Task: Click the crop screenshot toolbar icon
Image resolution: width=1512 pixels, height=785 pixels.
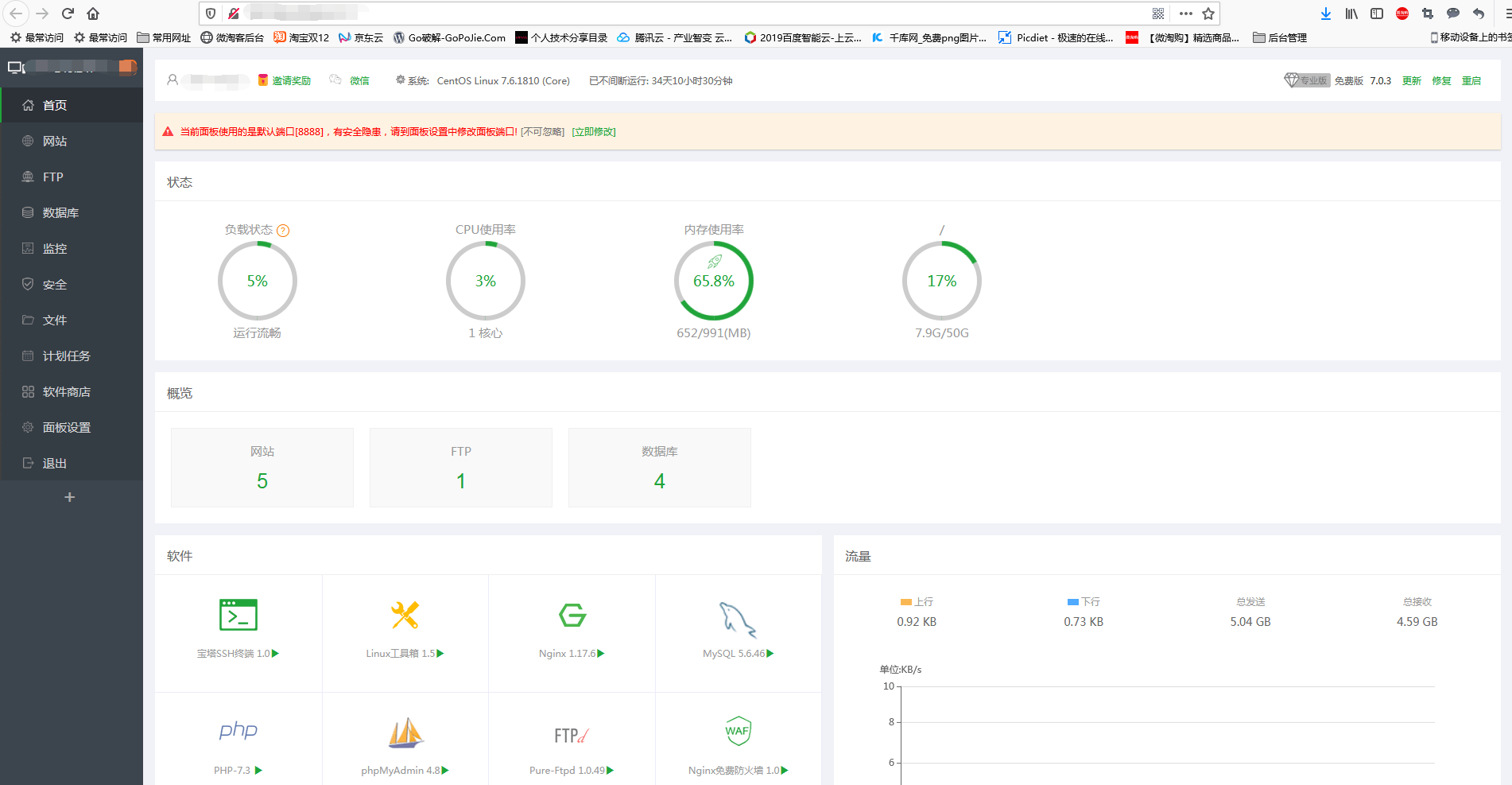Action: (1428, 14)
